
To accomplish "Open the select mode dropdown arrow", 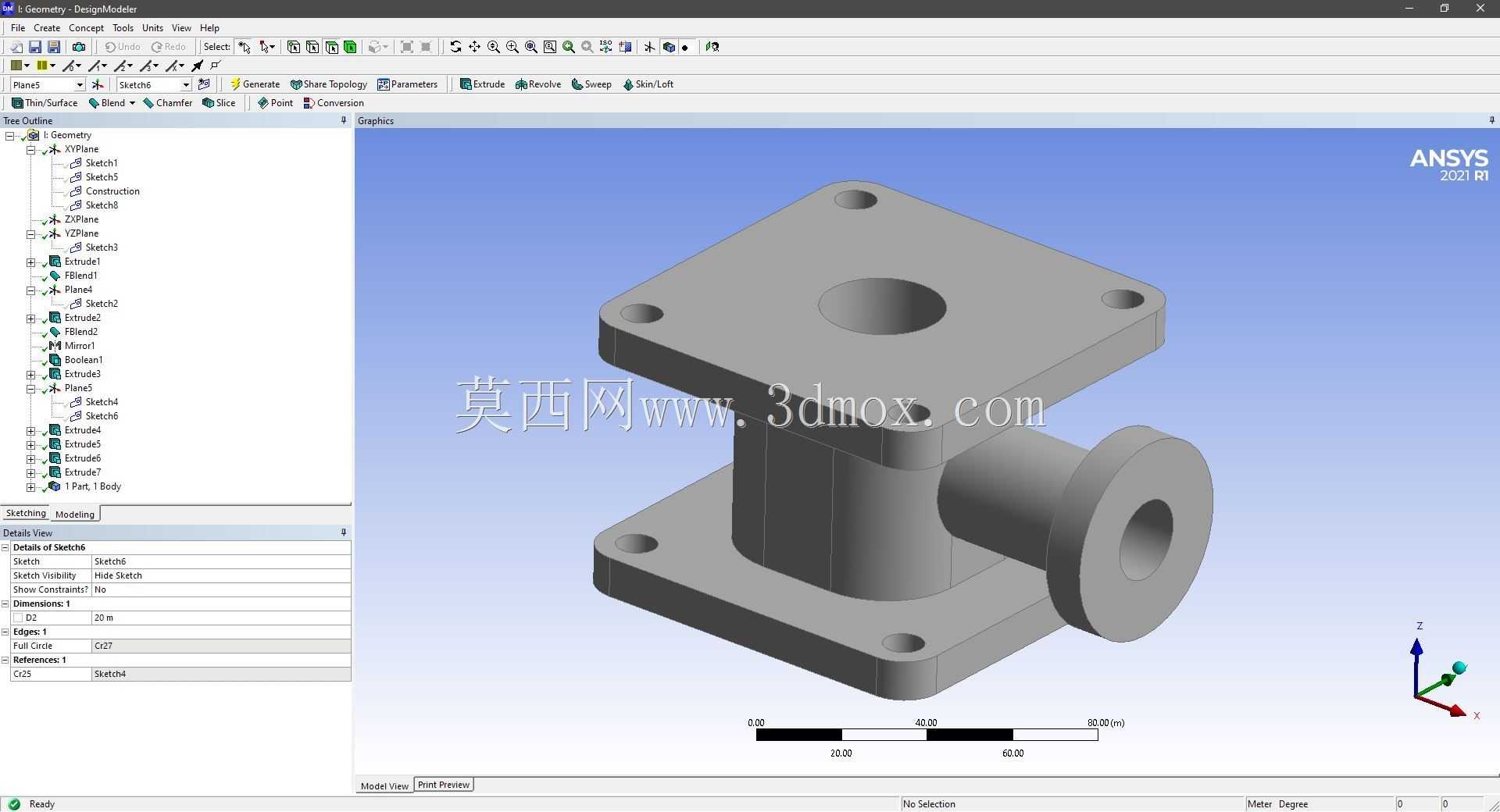I will pyautogui.click(x=273, y=47).
